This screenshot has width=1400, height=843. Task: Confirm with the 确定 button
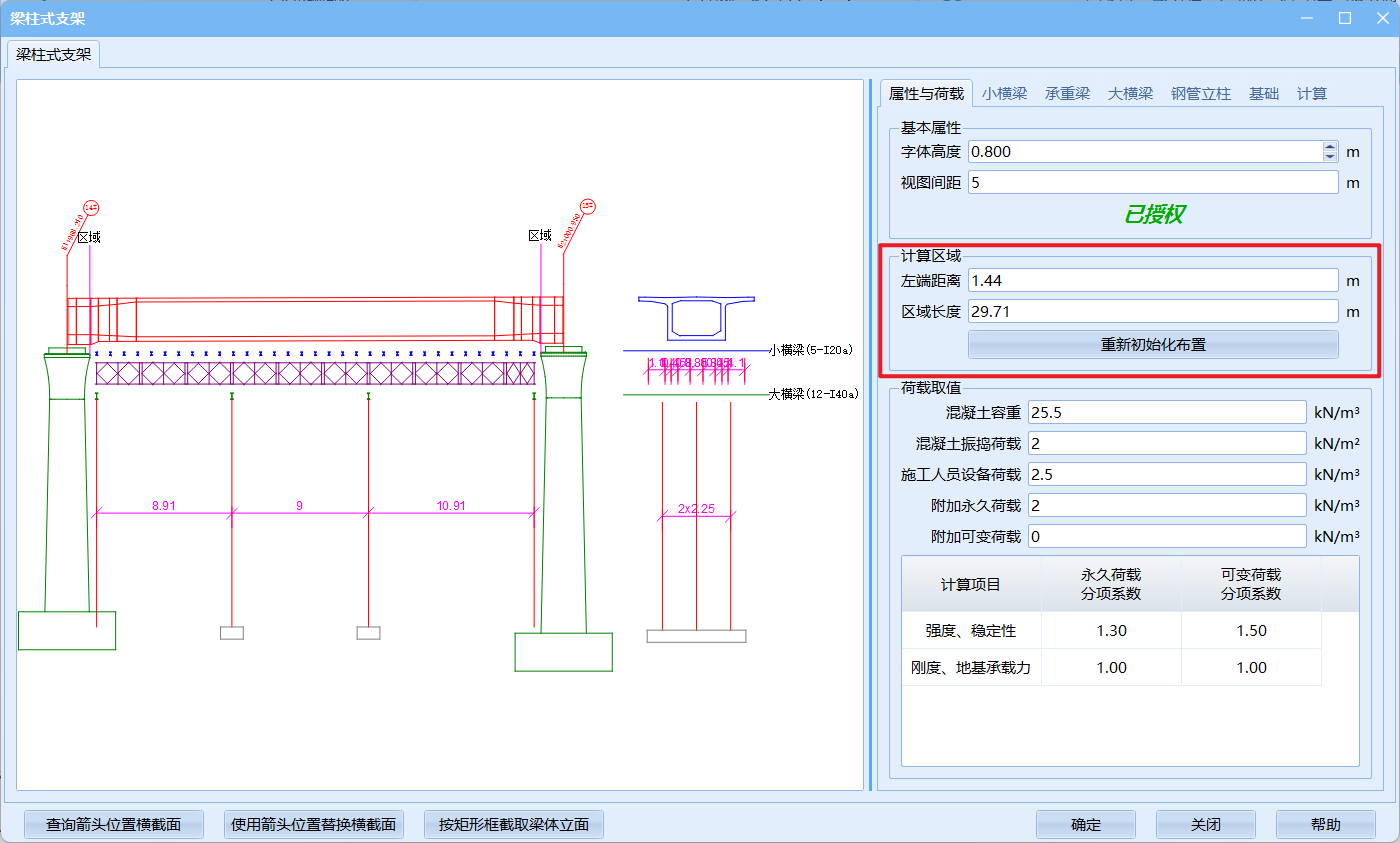[x=1086, y=825]
